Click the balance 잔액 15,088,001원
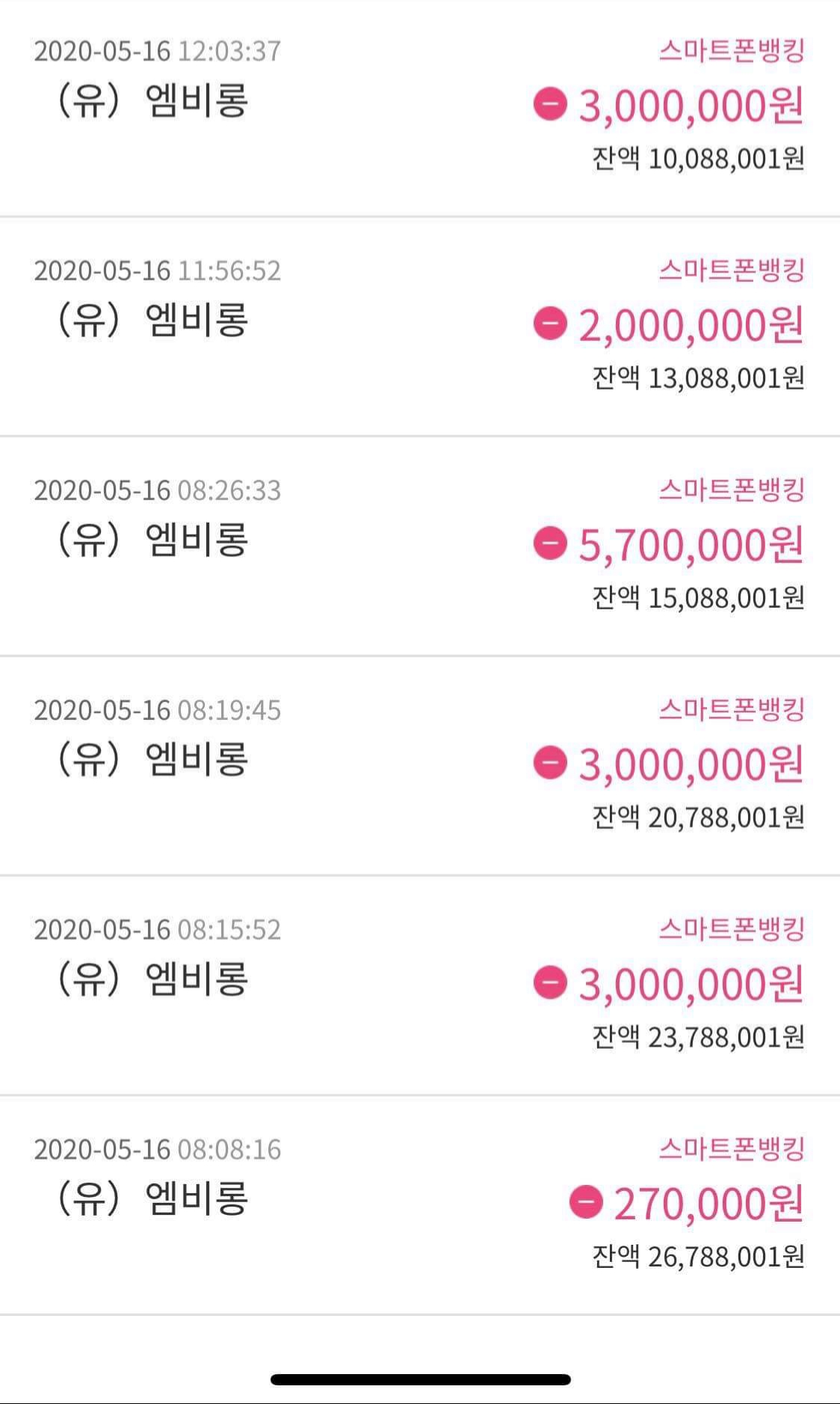This screenshot has height=1404, width=840. pyautogui.click(x=698, y=597)
